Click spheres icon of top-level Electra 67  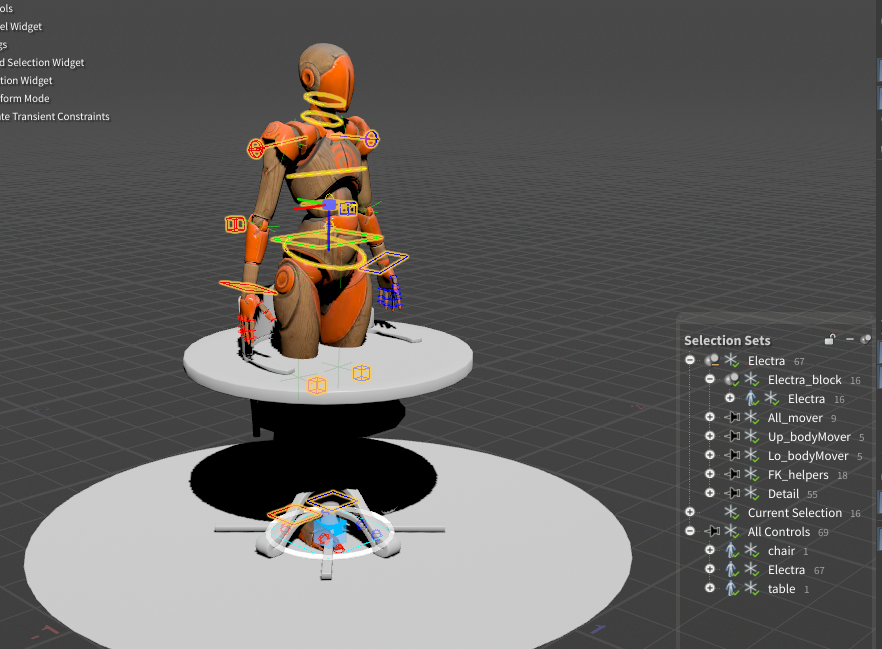pyautogui.click(x=712, y=360)
